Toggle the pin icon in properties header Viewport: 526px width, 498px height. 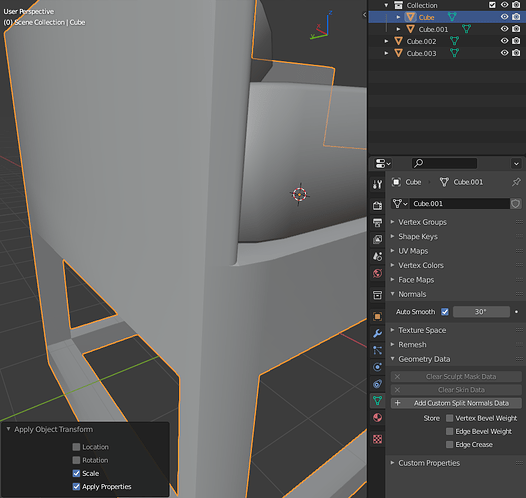(x=516, y=182)
